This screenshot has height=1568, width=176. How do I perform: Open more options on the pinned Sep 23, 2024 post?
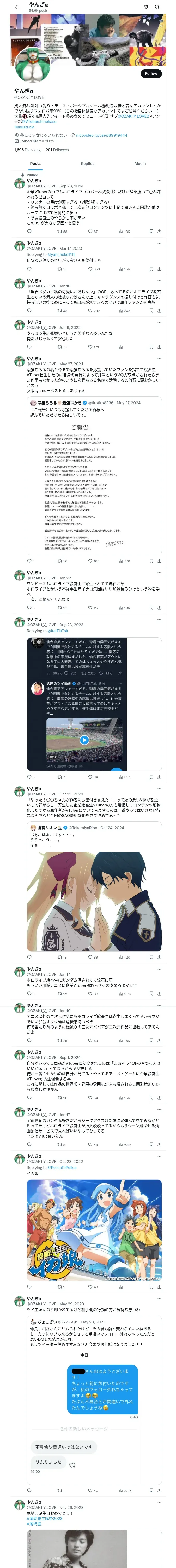(159, 181)
